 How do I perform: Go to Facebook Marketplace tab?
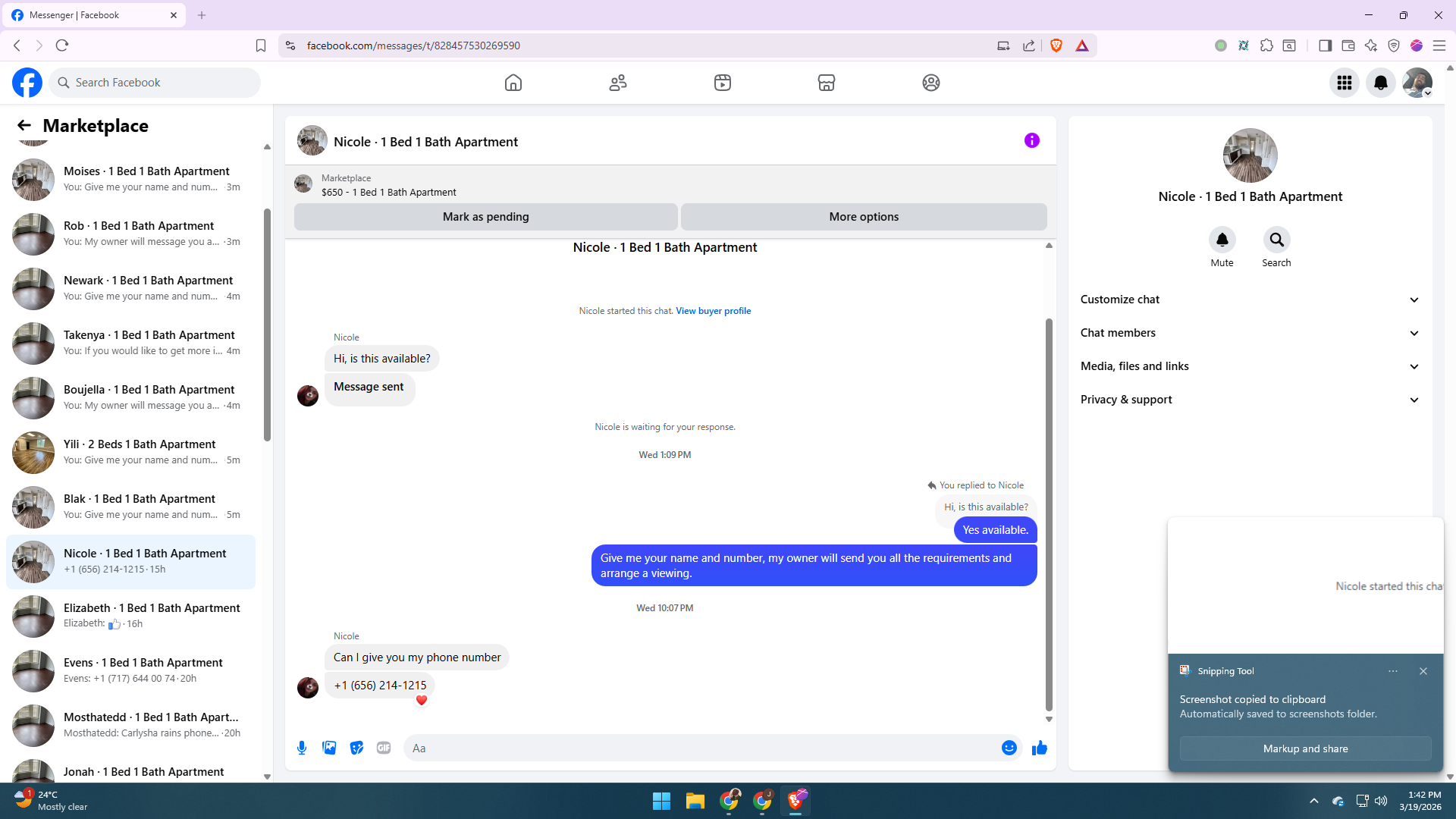[826, 83]
